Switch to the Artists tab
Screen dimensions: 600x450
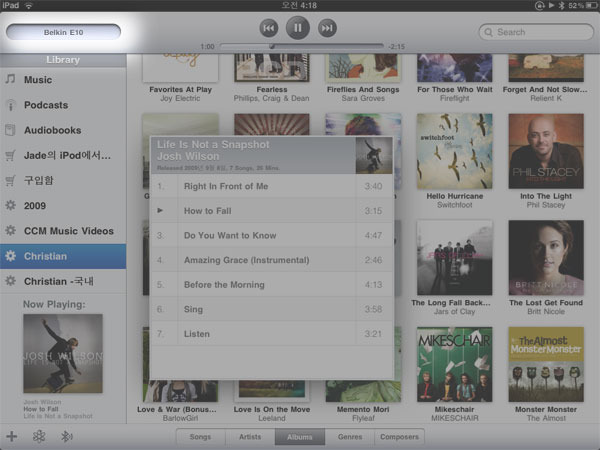(250, 437)
